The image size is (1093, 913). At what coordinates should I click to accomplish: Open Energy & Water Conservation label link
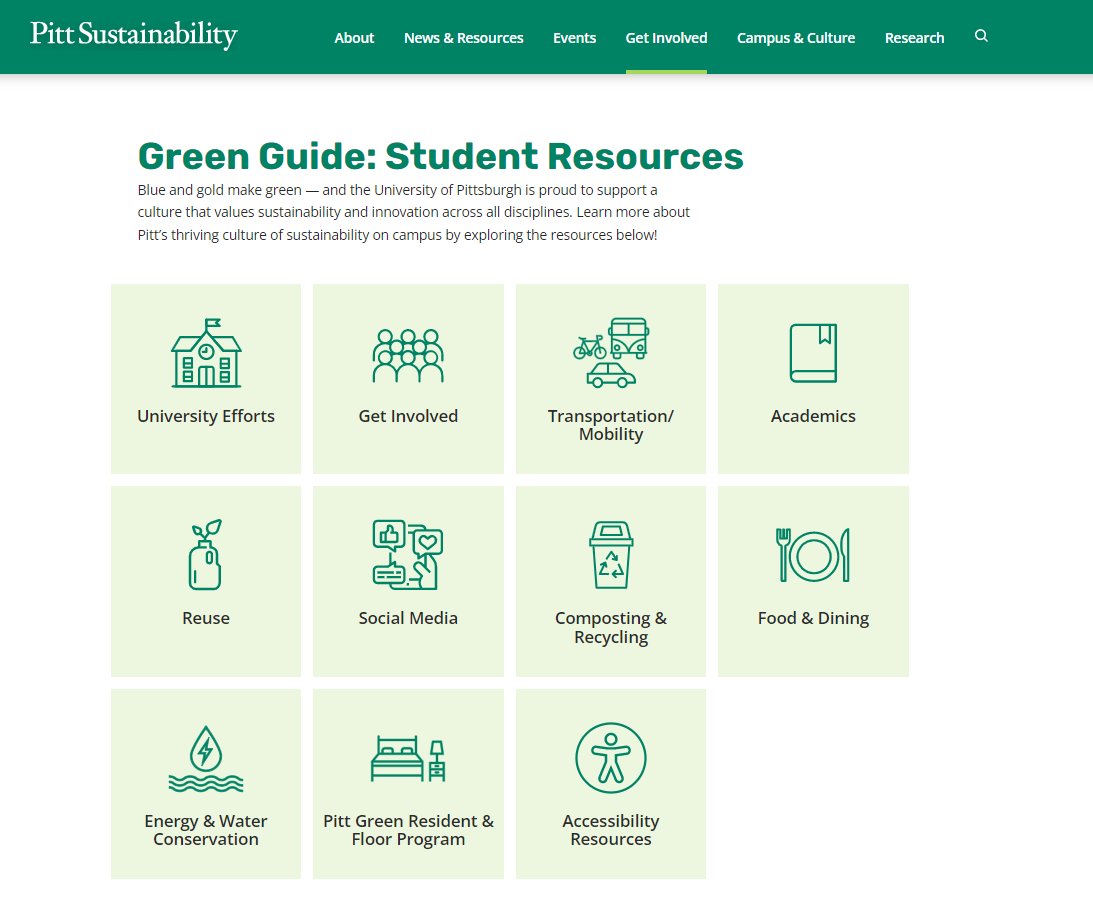(206, 830)
